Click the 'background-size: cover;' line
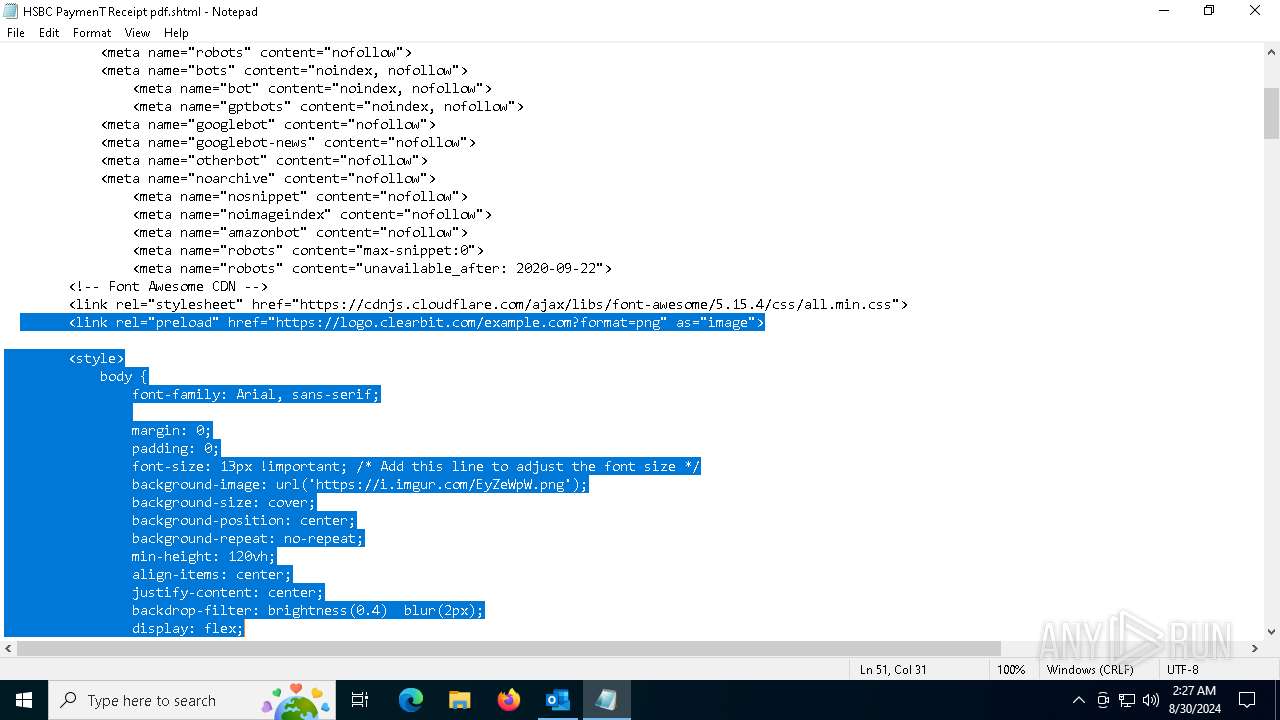The image size is (1280, 720). pos(224,503)
